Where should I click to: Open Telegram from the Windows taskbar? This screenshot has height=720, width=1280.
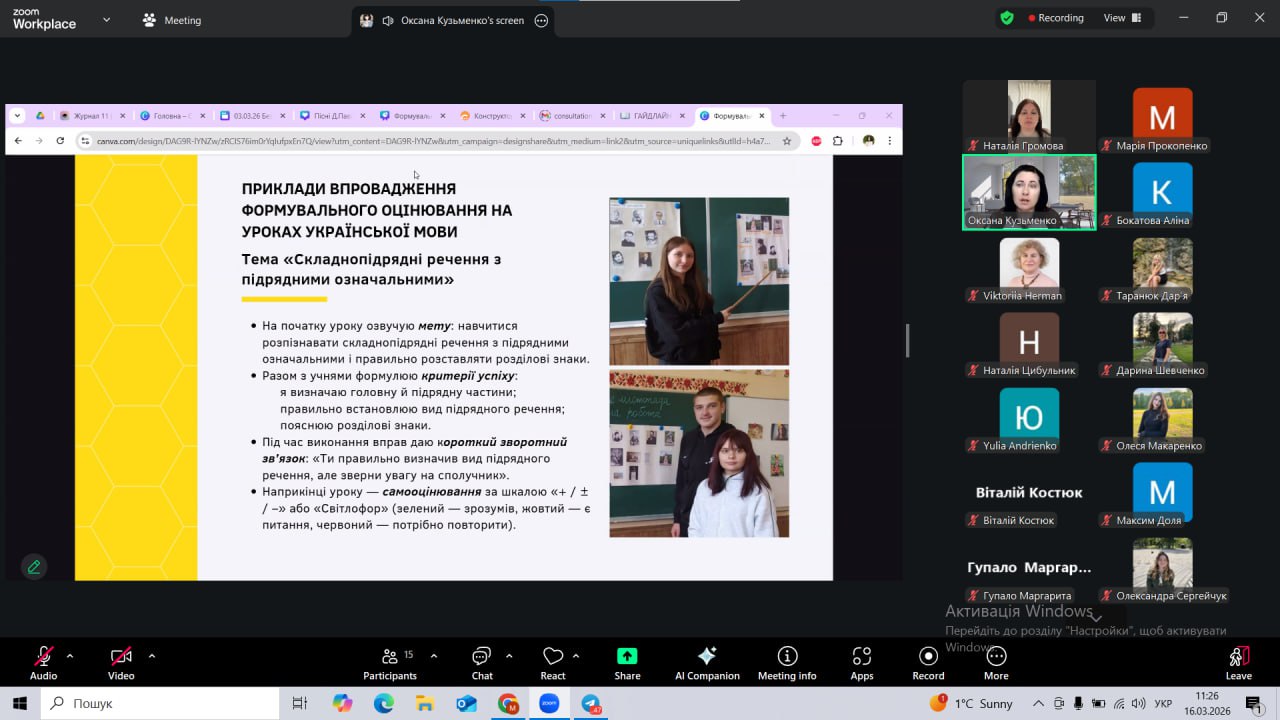[x=592, y=704]
